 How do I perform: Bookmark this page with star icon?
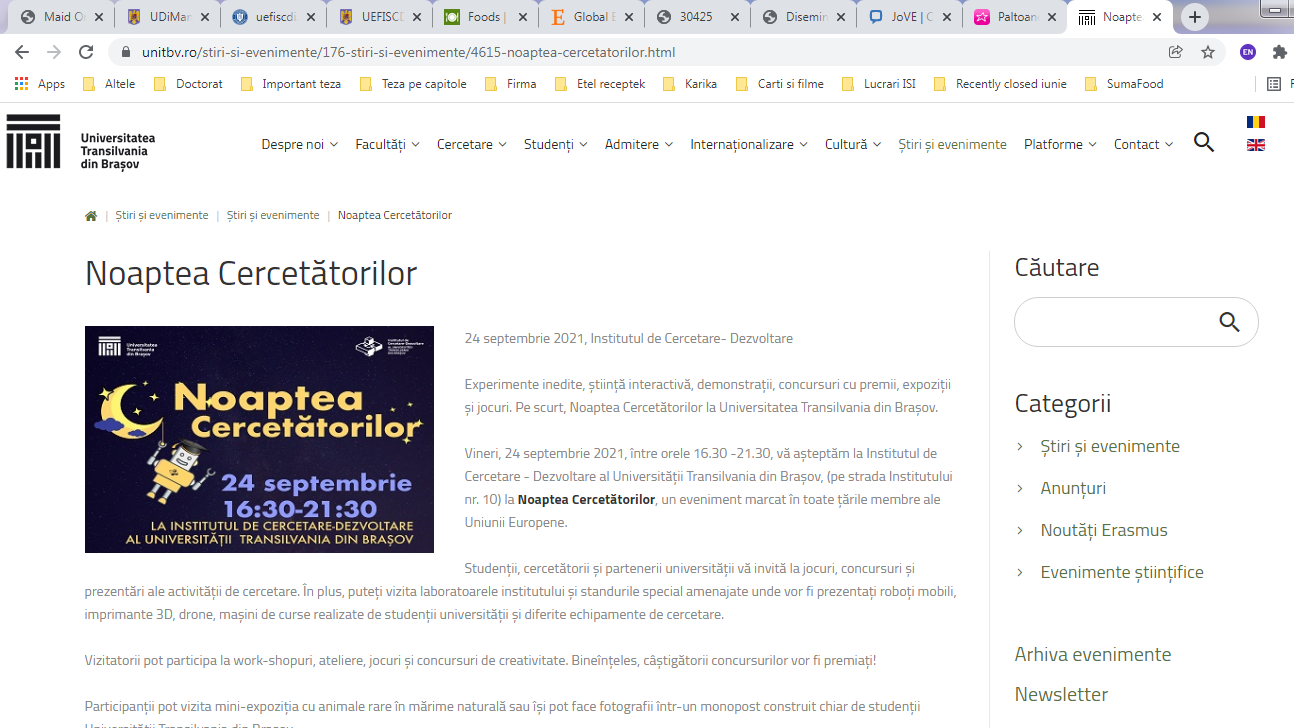click(x=1208, y=52)
